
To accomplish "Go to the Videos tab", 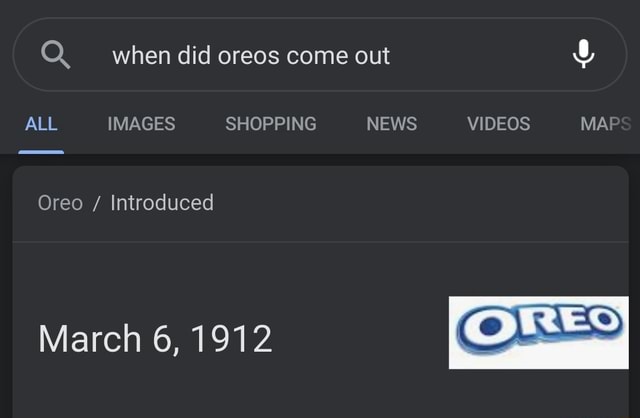I will pyautogui.click(x=498, y=124).
